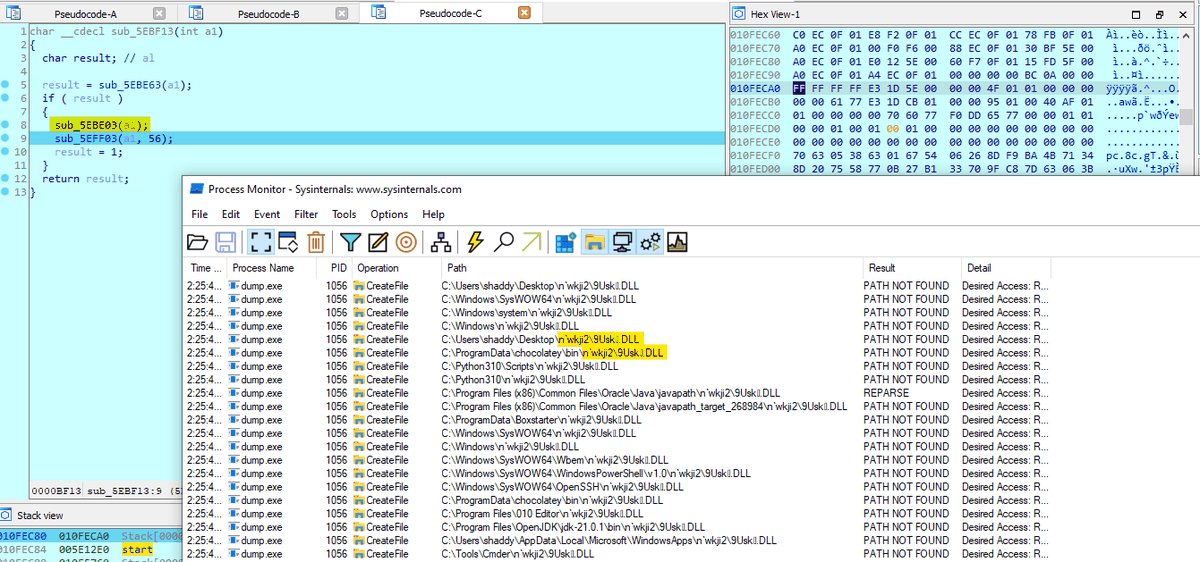This screenshot has width=1200, height=562.
Task: Select the row with the C:\Python310\Scripts path
Action: 618,366
